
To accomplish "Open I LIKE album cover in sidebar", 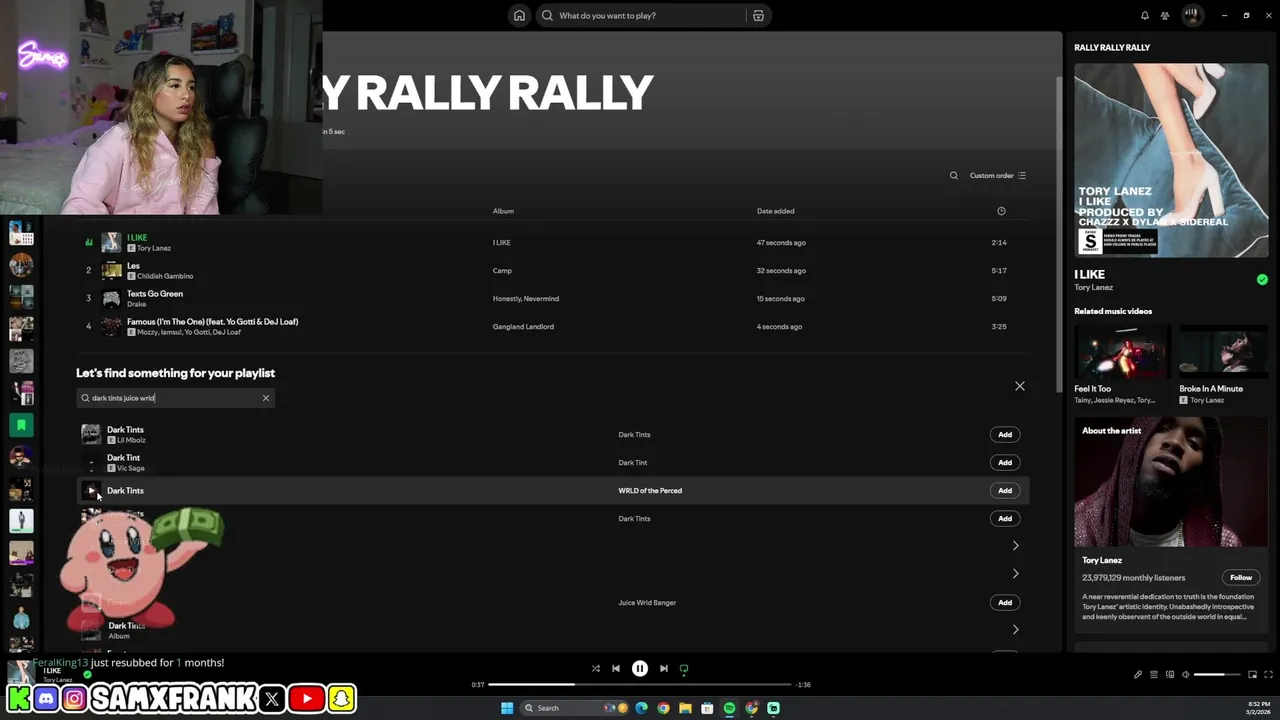I will point(1171,160).
